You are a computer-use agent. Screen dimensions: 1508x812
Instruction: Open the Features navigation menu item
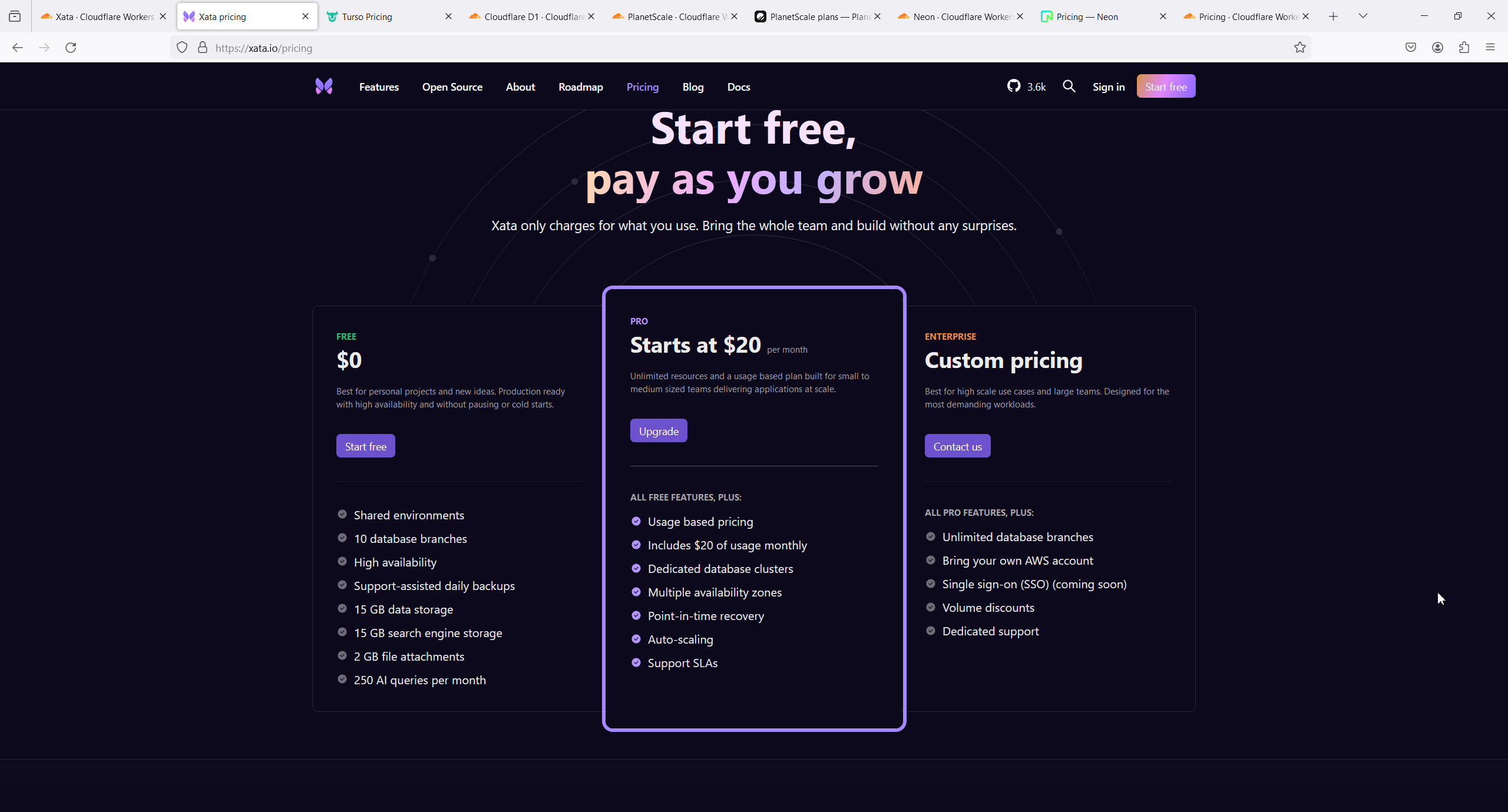[x=379, y=87]
